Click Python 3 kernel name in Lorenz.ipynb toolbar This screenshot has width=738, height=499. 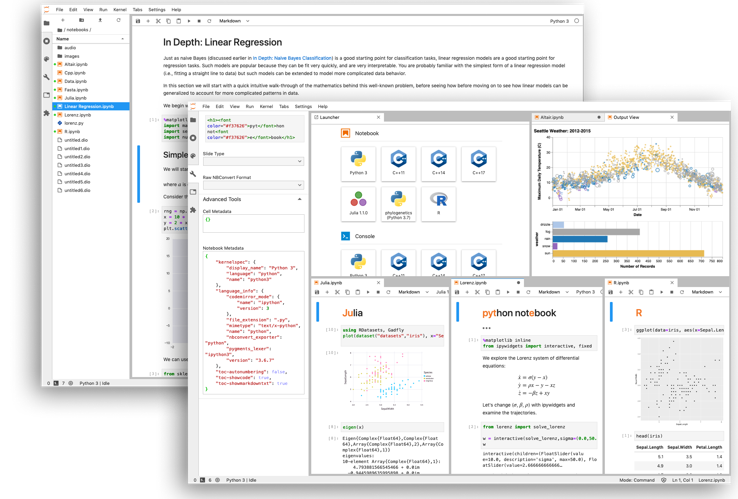point(585,292)
